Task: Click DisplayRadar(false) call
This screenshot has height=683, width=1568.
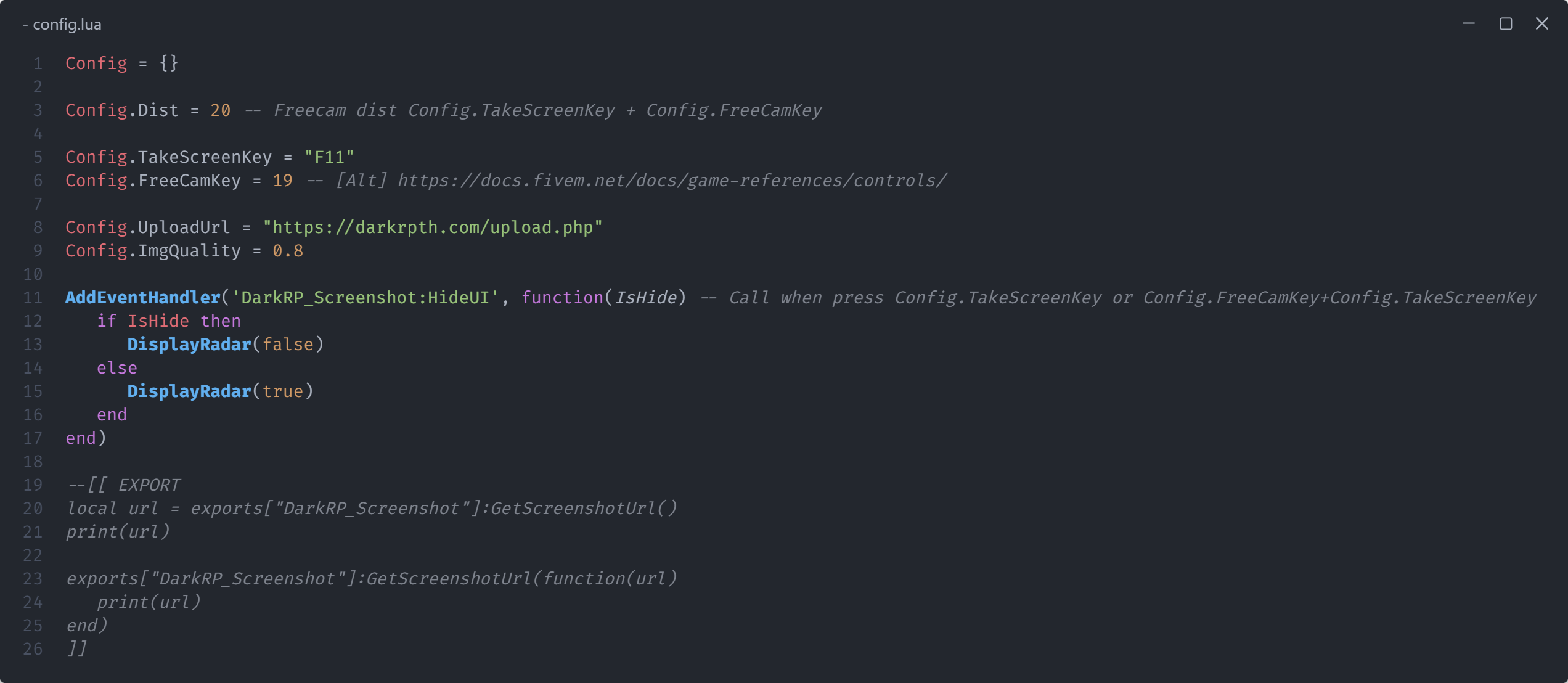Action: point(226,345)
